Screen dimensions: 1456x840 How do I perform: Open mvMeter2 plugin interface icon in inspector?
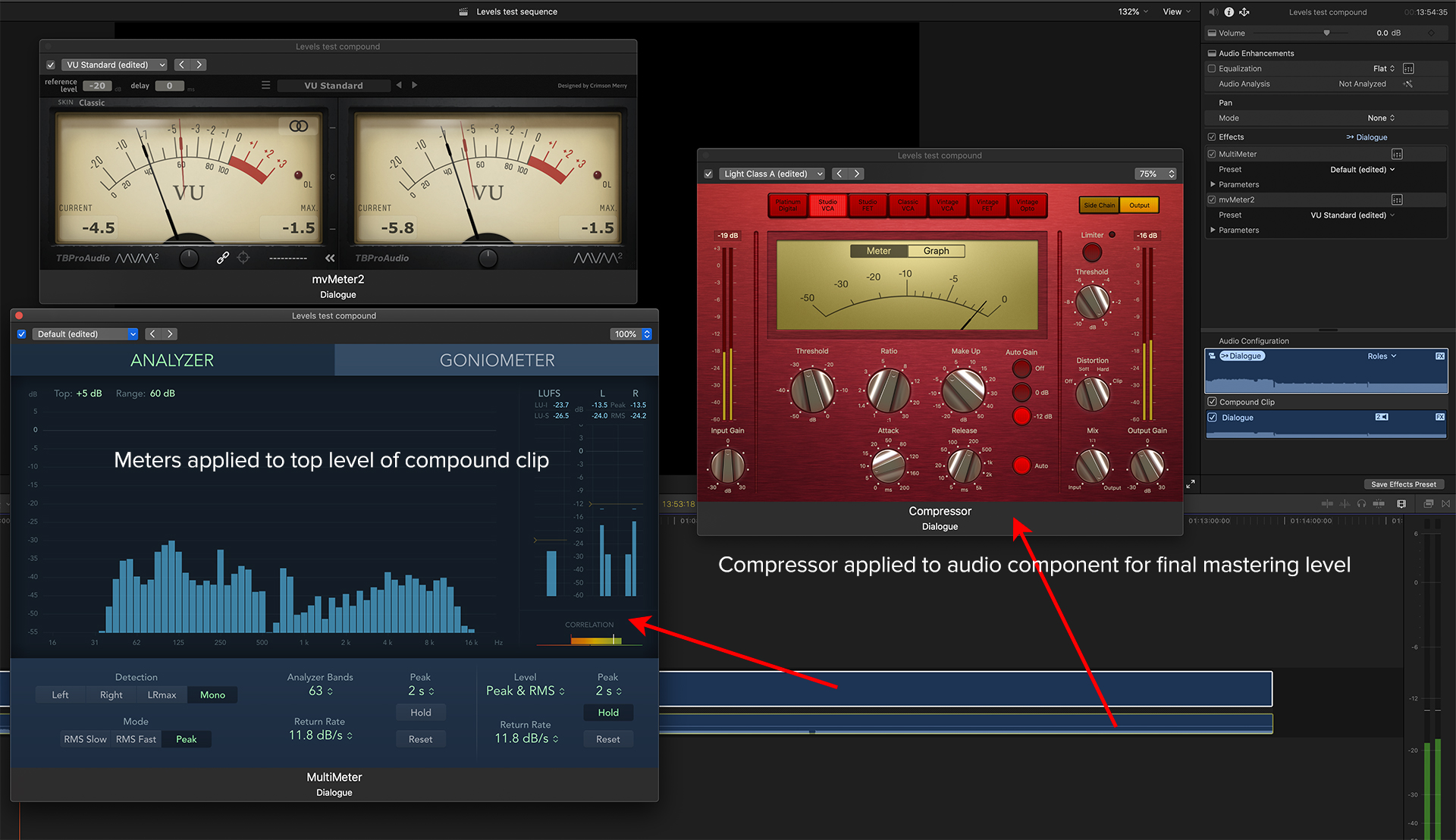pyautogui.click(x=1397, y=200)
